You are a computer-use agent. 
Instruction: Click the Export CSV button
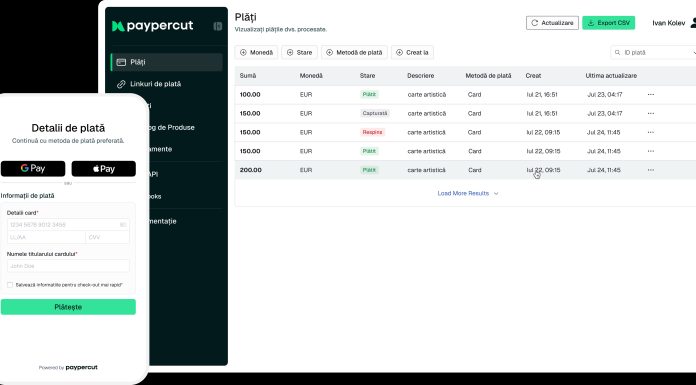click(x=609, y=23)
